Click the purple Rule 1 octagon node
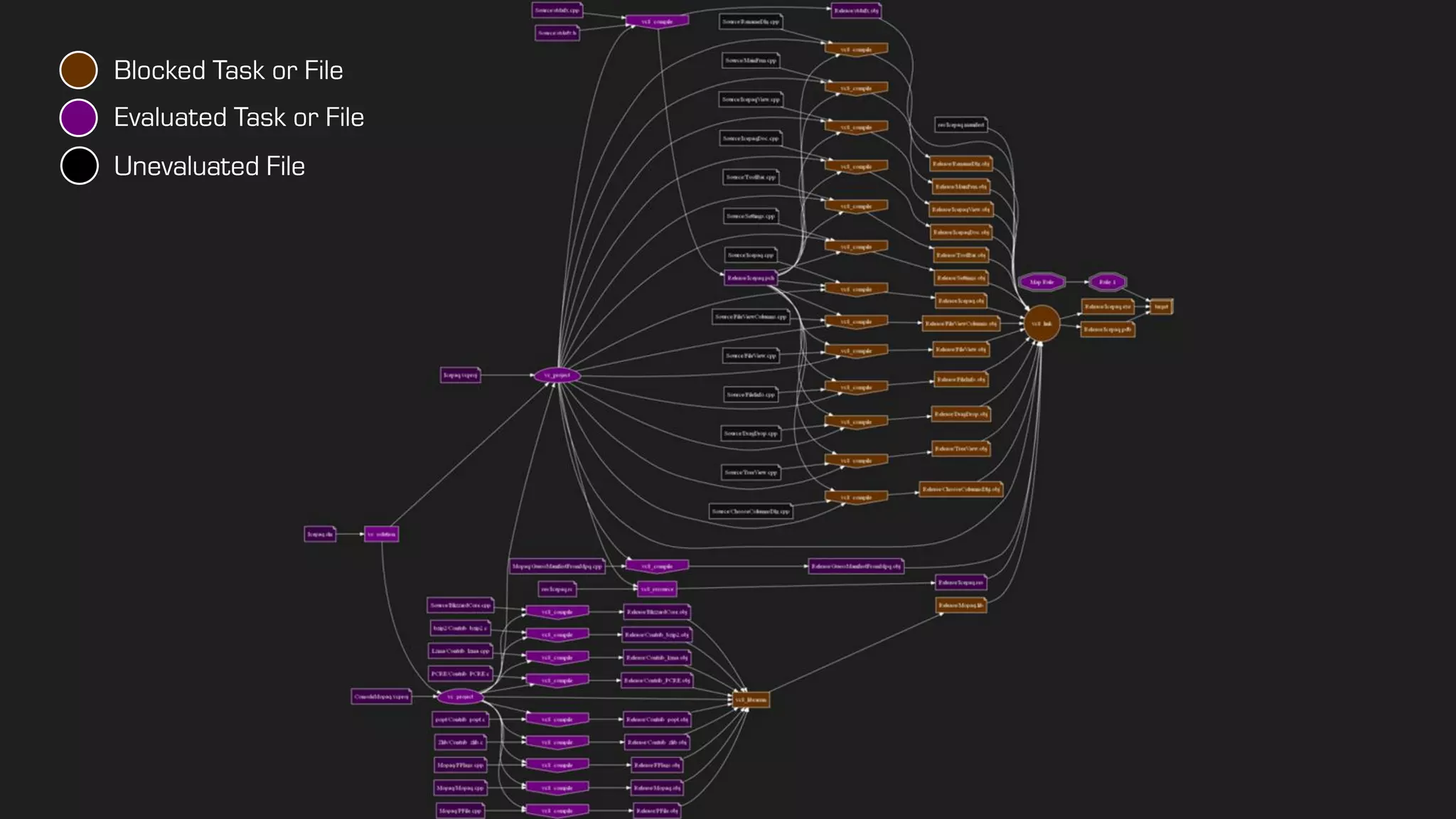Image resolution: width=1456 pixels, height=819 pixels. [1107, 282]
